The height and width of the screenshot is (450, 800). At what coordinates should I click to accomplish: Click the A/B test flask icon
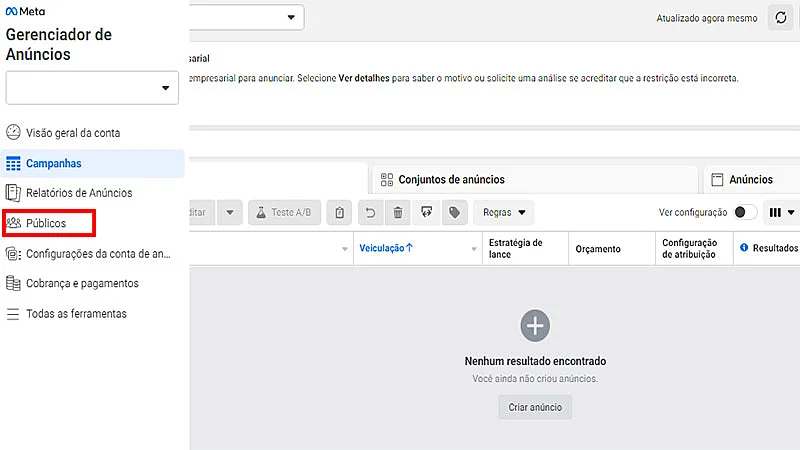coord(261,212)
